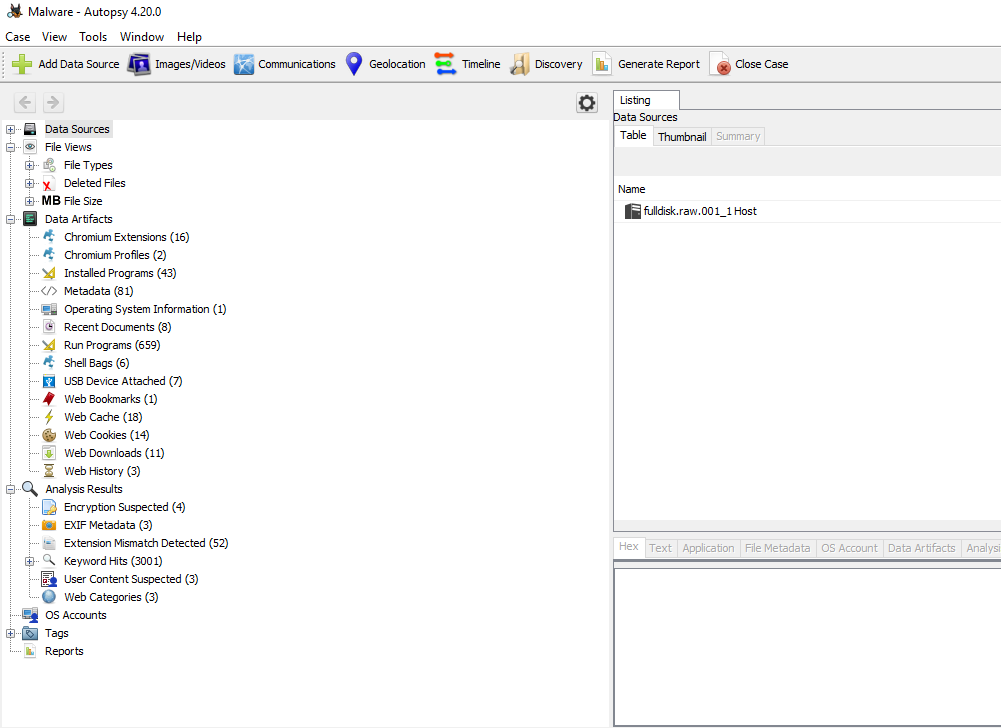Viewport: 1001px width, 728px height.
Task: Select the Listing tab
Action: (646, 100)
